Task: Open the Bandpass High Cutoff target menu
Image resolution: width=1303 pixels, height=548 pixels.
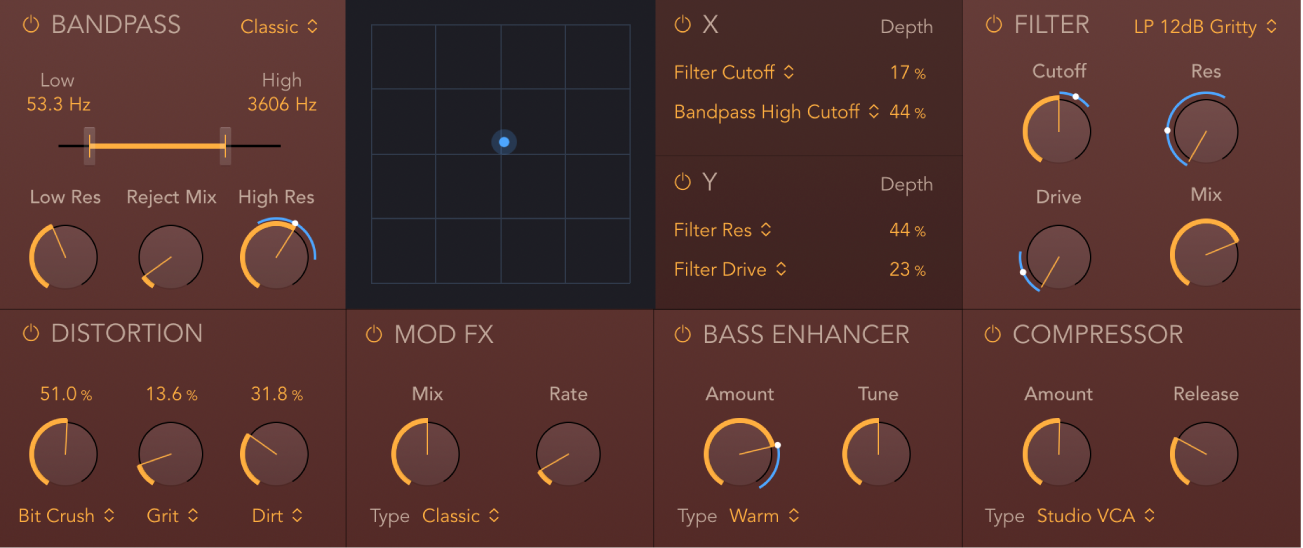Action: point(776,112)
